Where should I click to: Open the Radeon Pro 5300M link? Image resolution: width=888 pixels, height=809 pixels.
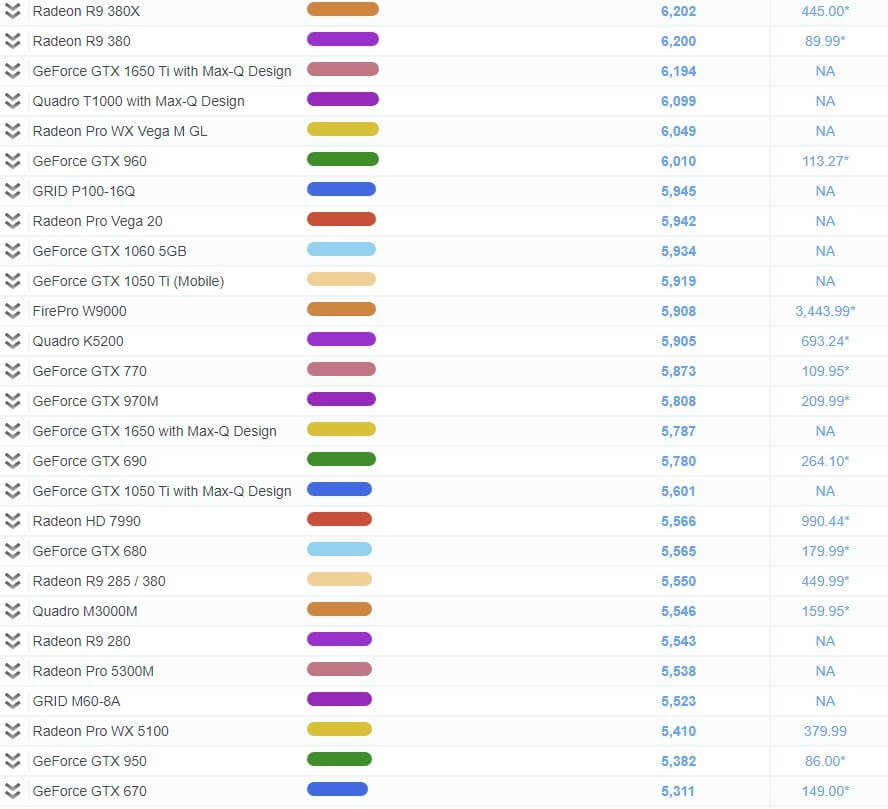pyautogui.click(x=93, y=671)
